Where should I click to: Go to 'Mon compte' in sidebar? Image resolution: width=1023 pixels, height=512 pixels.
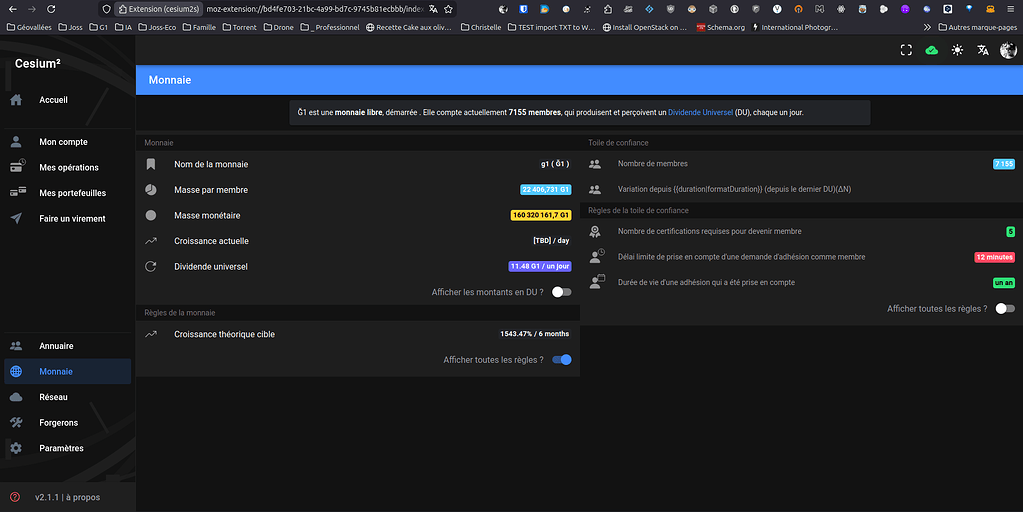pos(63,142)
